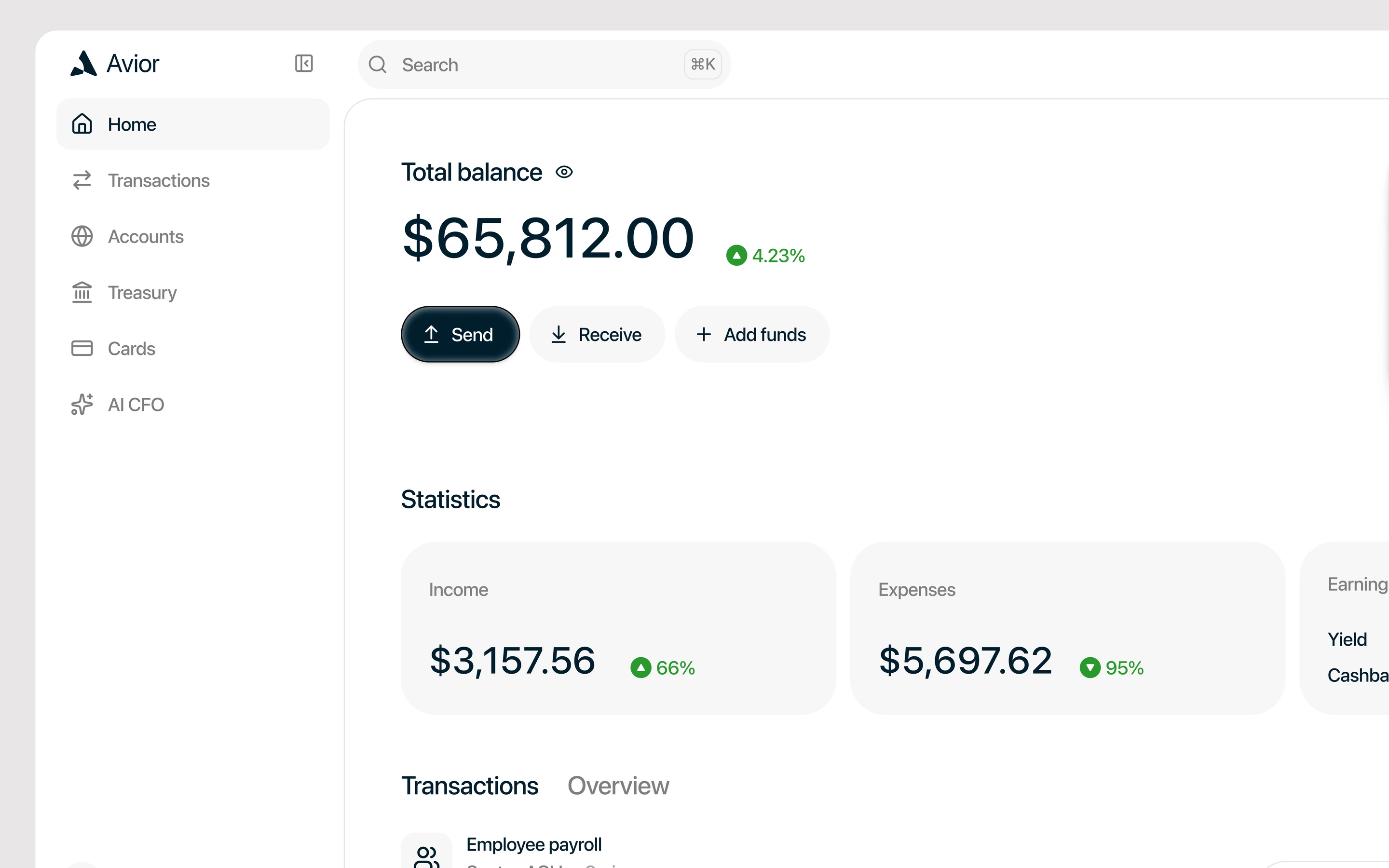This screenshot has width=1389, height=868.
Task: Focus the Search input field
Action: 544,64
